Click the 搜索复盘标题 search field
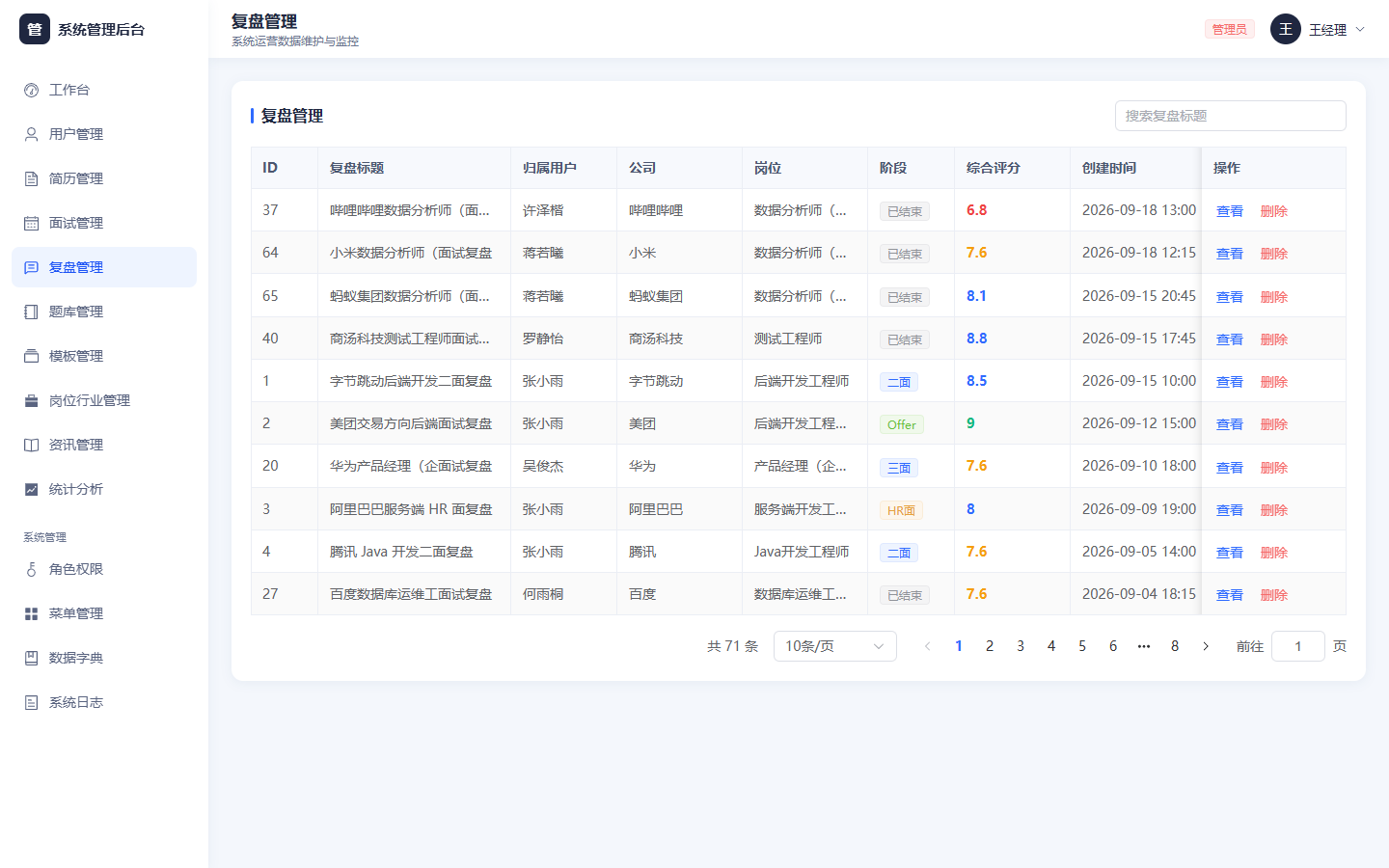This screenshot has width=1389, height=868. click(x=1231, y=116)
